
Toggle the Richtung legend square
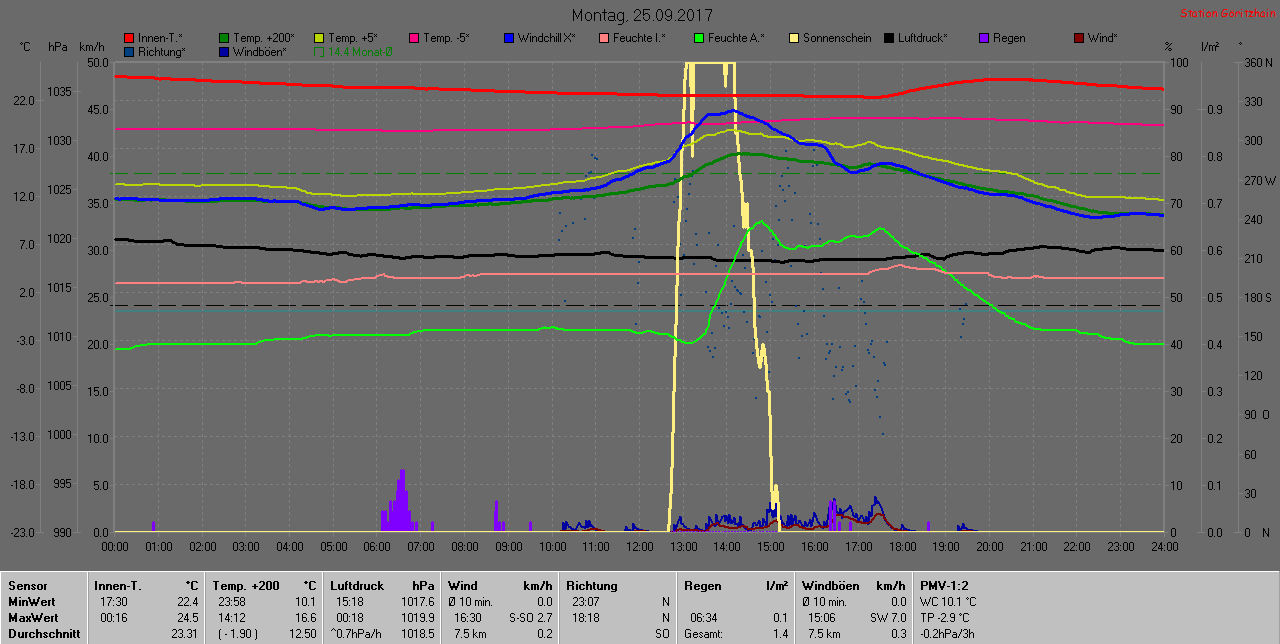click(x=130, y=51)
